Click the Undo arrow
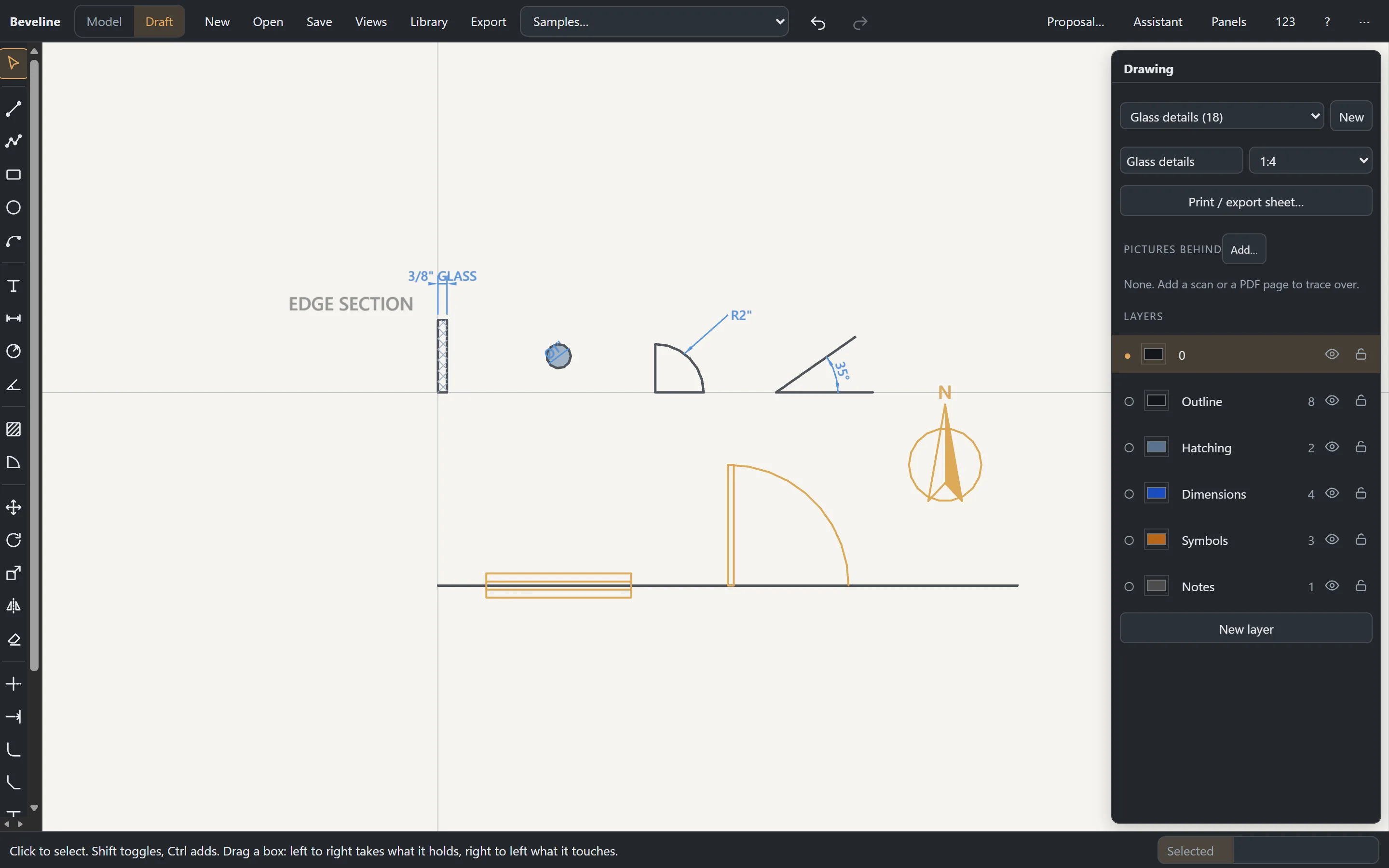This screenshot has width=1389, height=868. pyautogui.click(x=818, y=22)
